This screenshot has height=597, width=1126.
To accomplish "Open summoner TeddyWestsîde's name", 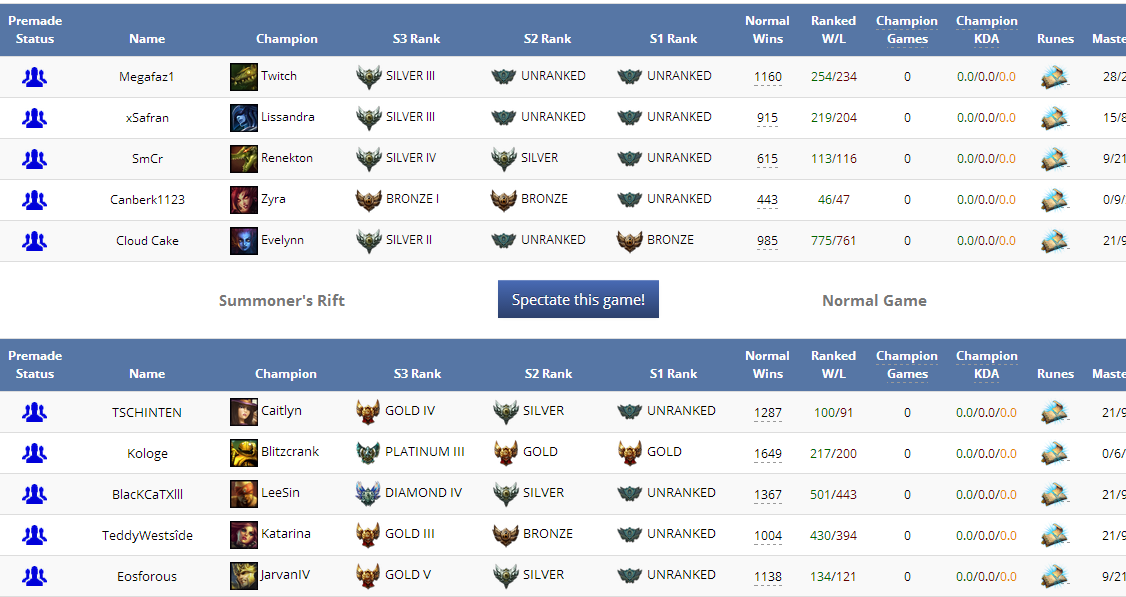I will (x=147, y=535).
